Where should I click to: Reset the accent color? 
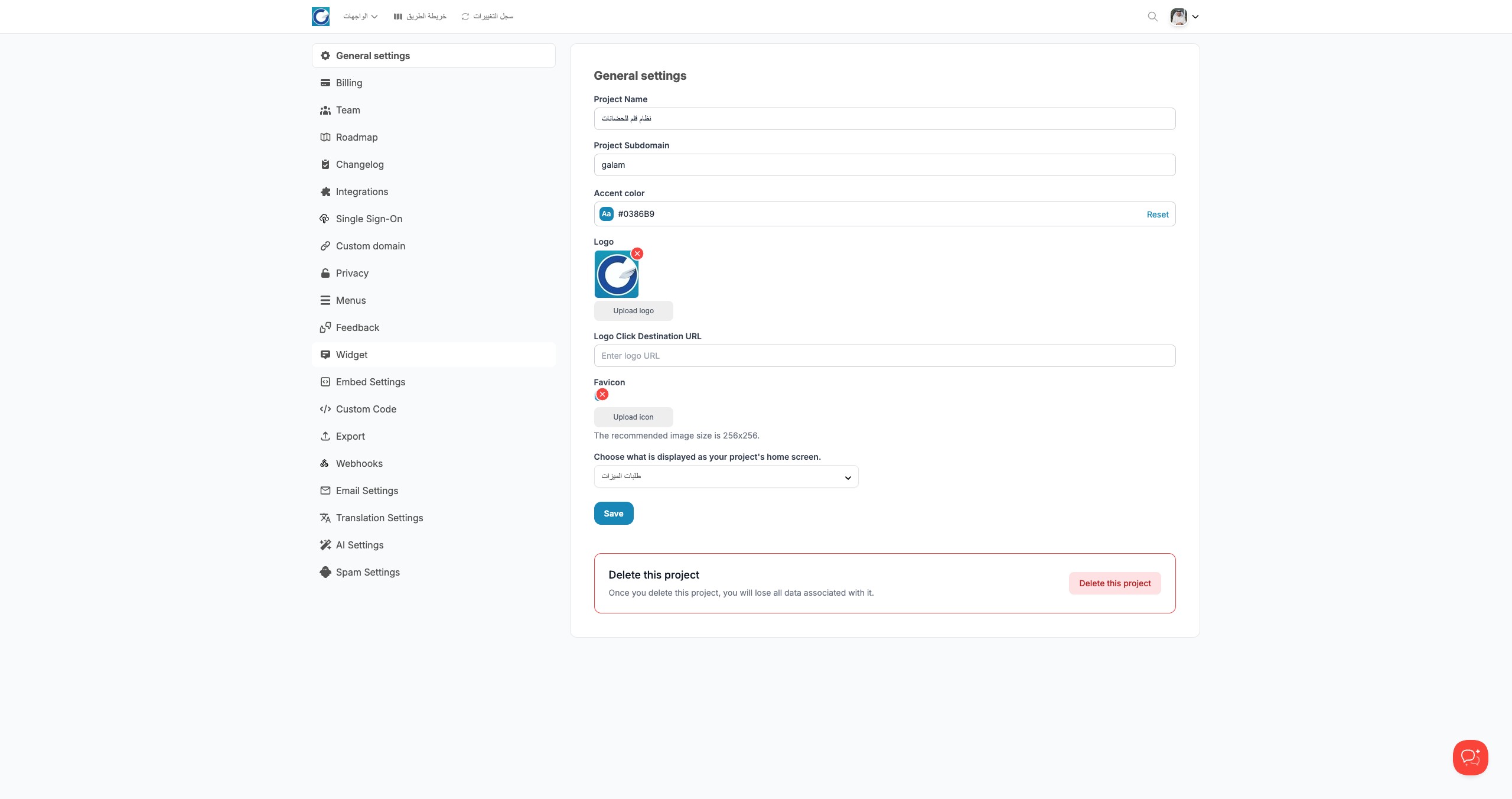tap(1157, 215)
